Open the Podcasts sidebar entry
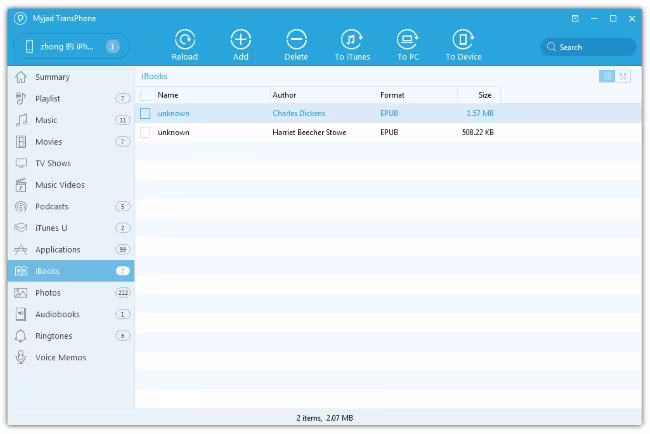Screen dimensions: 650x434 coord(71,206)
